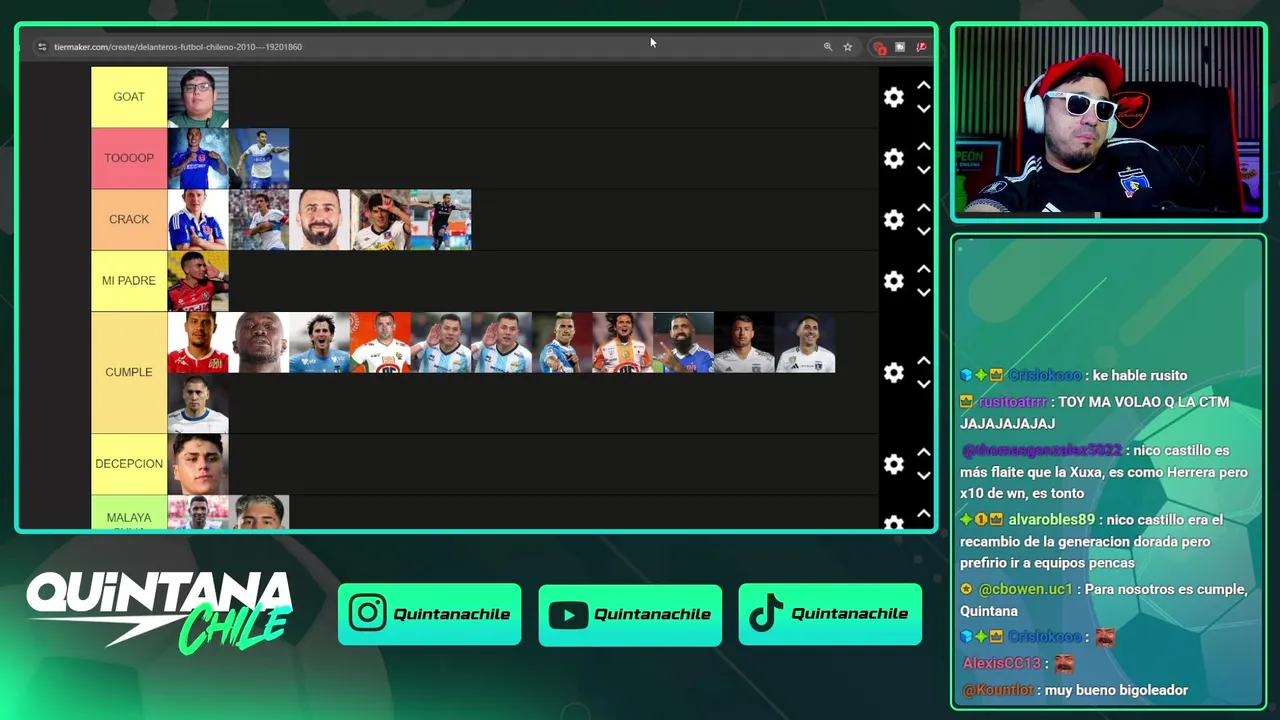
Task: Open settings gear for GOAT tier
Action: click(x=894, y=97)
